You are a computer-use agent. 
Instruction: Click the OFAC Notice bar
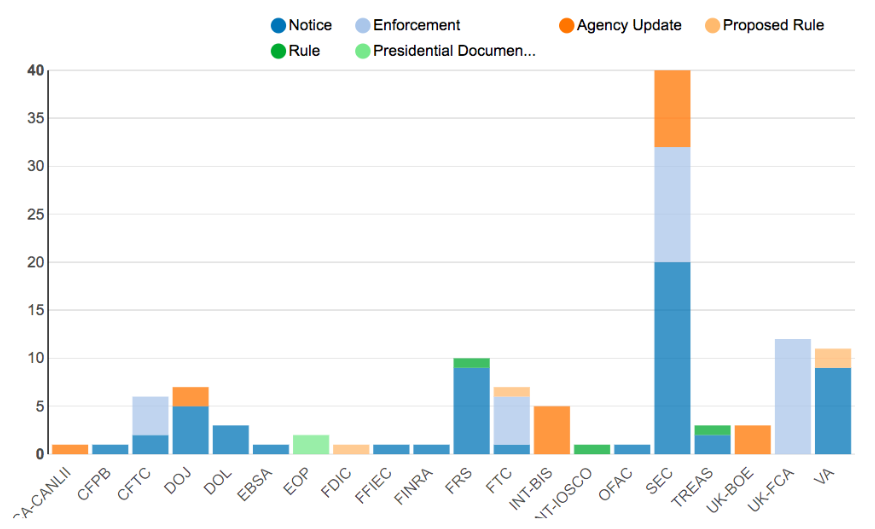tap(632, 449)
